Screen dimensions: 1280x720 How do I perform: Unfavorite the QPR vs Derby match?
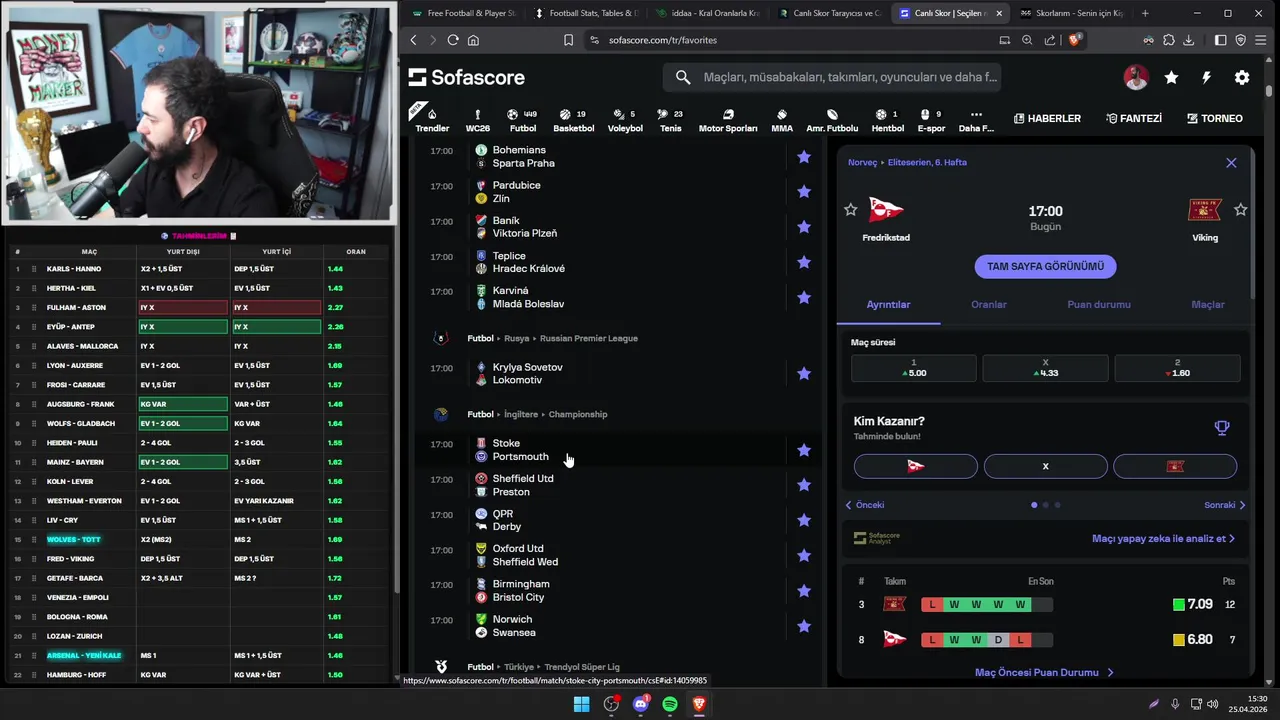[x=804, y=520]
